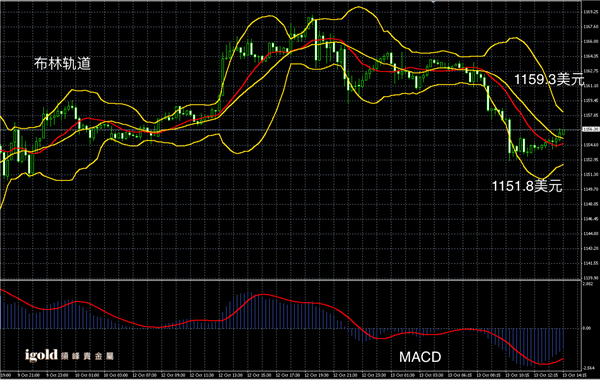600x380 pixels.
Task: Select the MACD indicator label
Action: click(420, 357)
